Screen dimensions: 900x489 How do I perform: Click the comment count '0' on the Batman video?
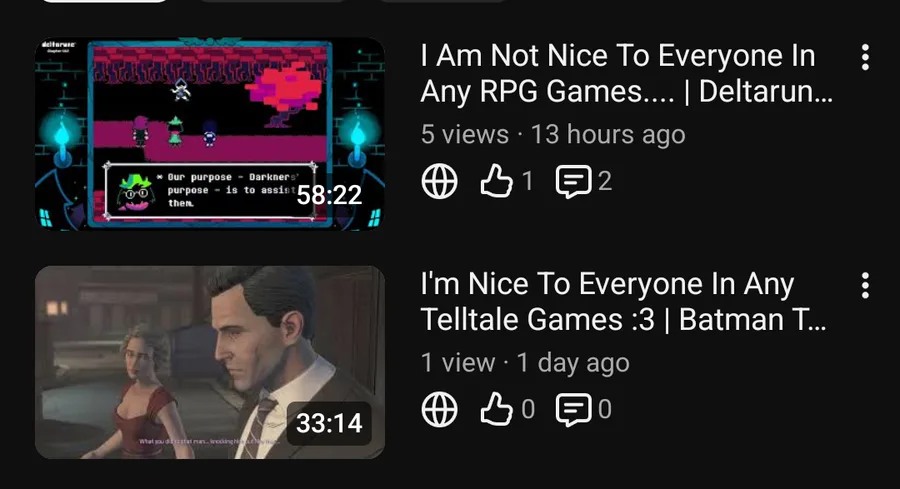click(x=605, y=410)
